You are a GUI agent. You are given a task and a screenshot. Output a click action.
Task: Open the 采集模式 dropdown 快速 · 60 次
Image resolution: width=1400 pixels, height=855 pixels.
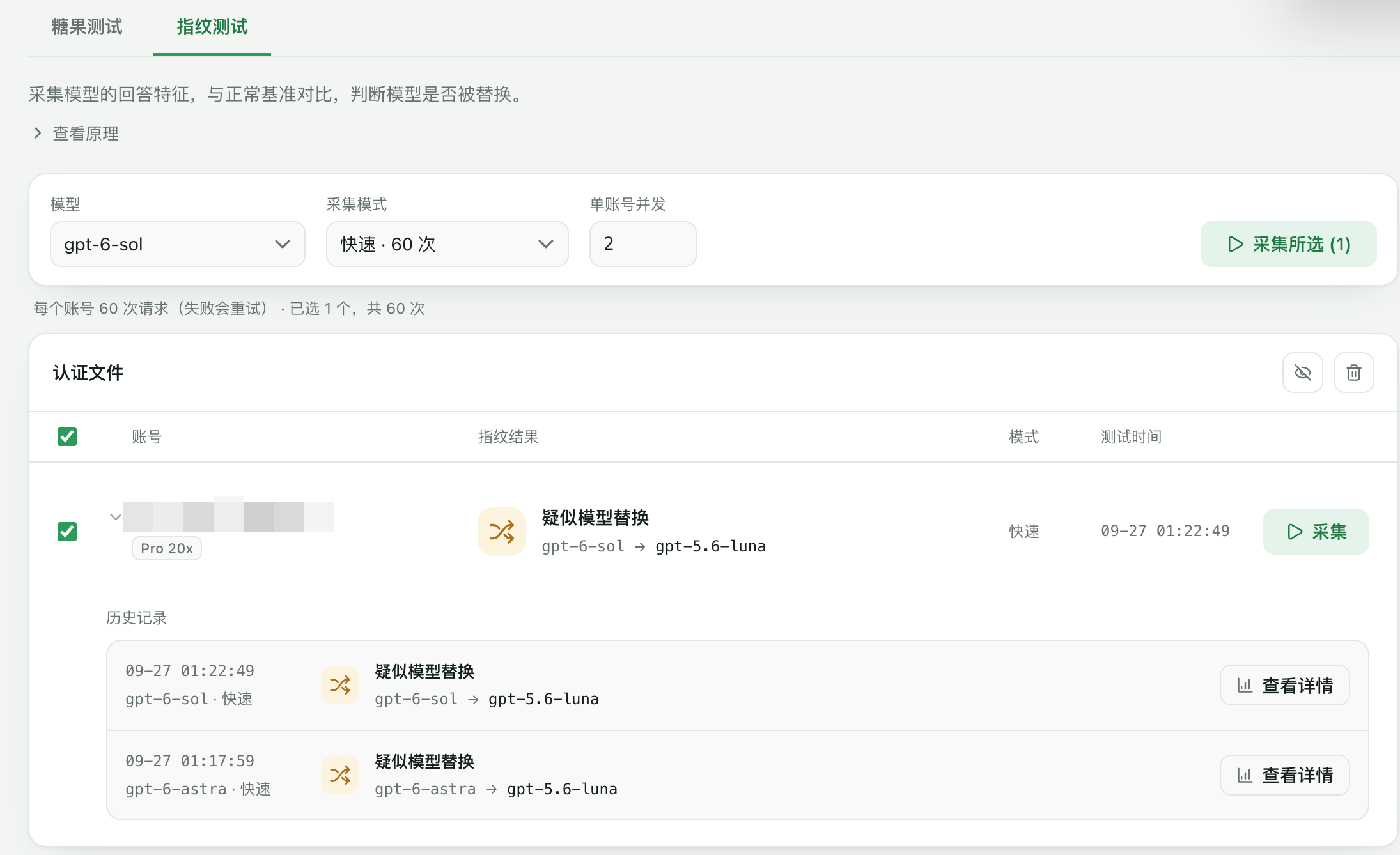pyautogui.click(x=447, y=244)
